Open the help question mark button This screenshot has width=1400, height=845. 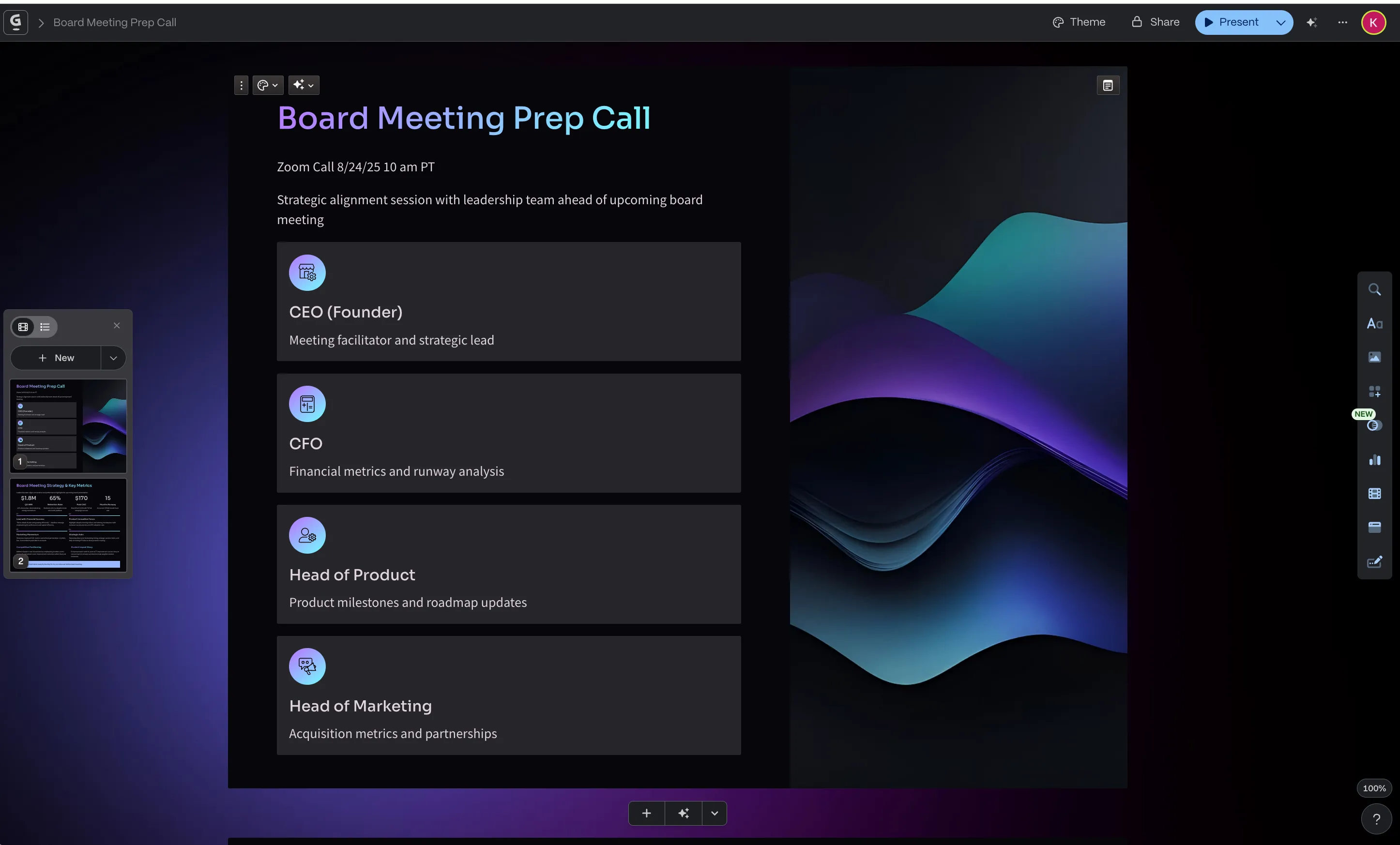coord(1376,819)
